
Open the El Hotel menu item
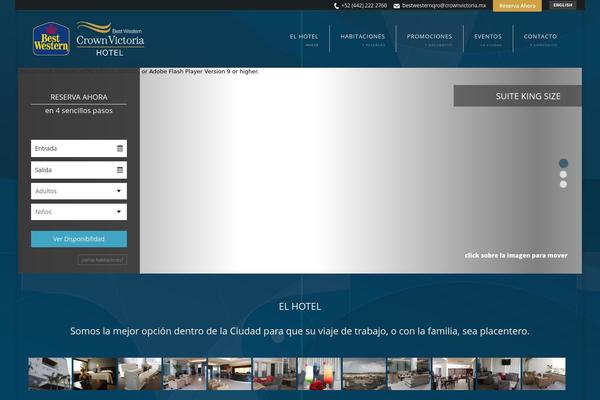(x=304, y=39)
